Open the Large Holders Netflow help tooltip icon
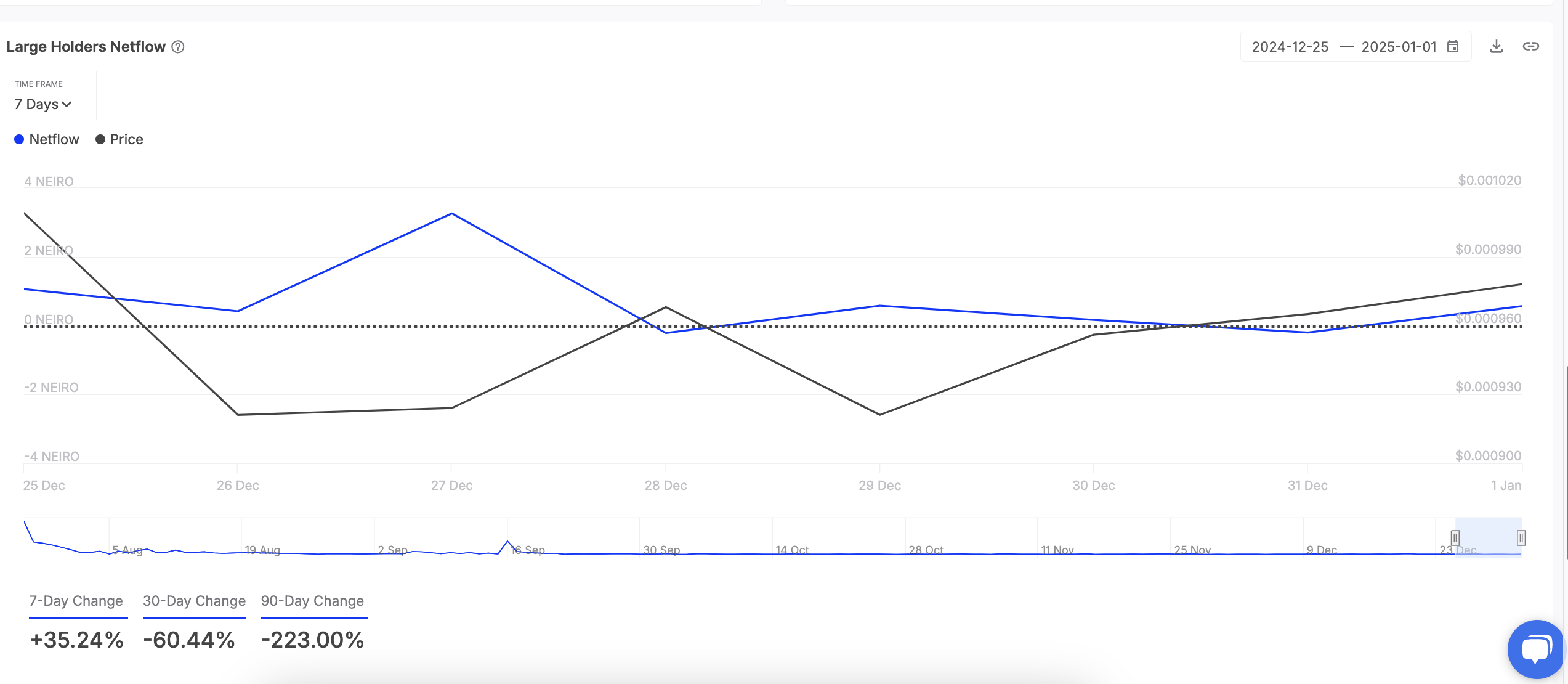 [x=178, y=47]
